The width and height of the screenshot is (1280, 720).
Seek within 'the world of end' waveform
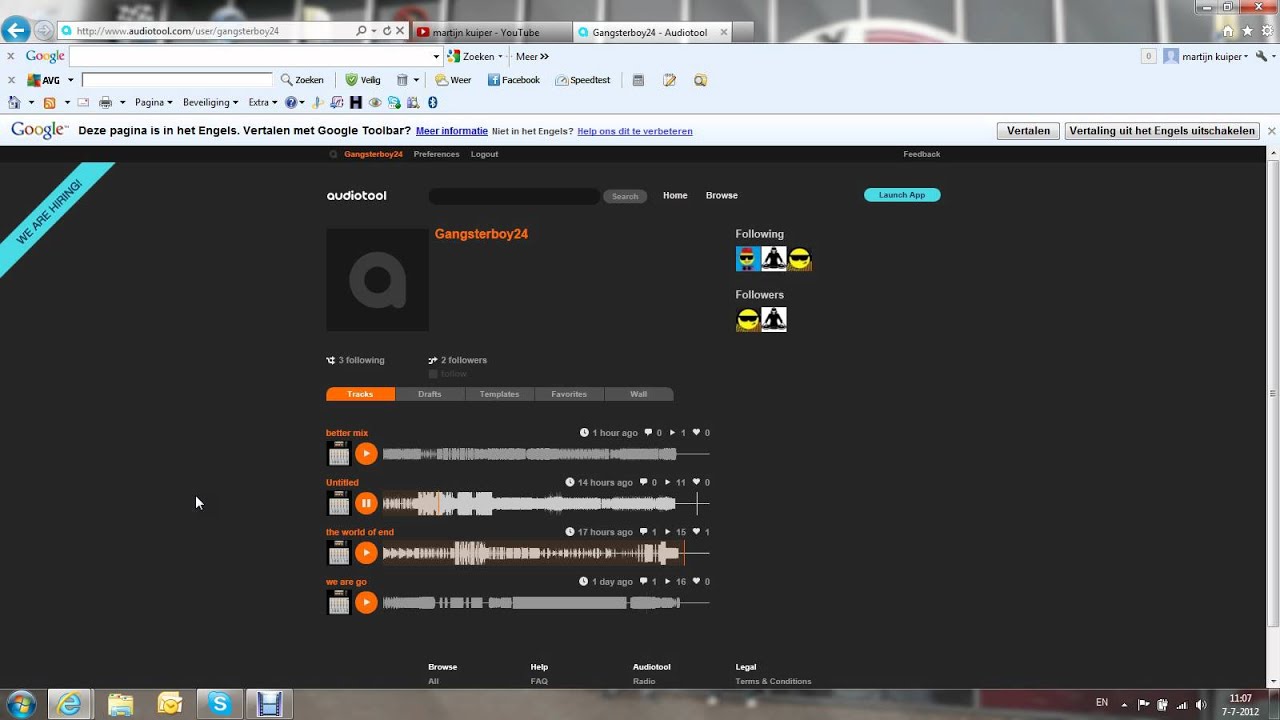546,553
